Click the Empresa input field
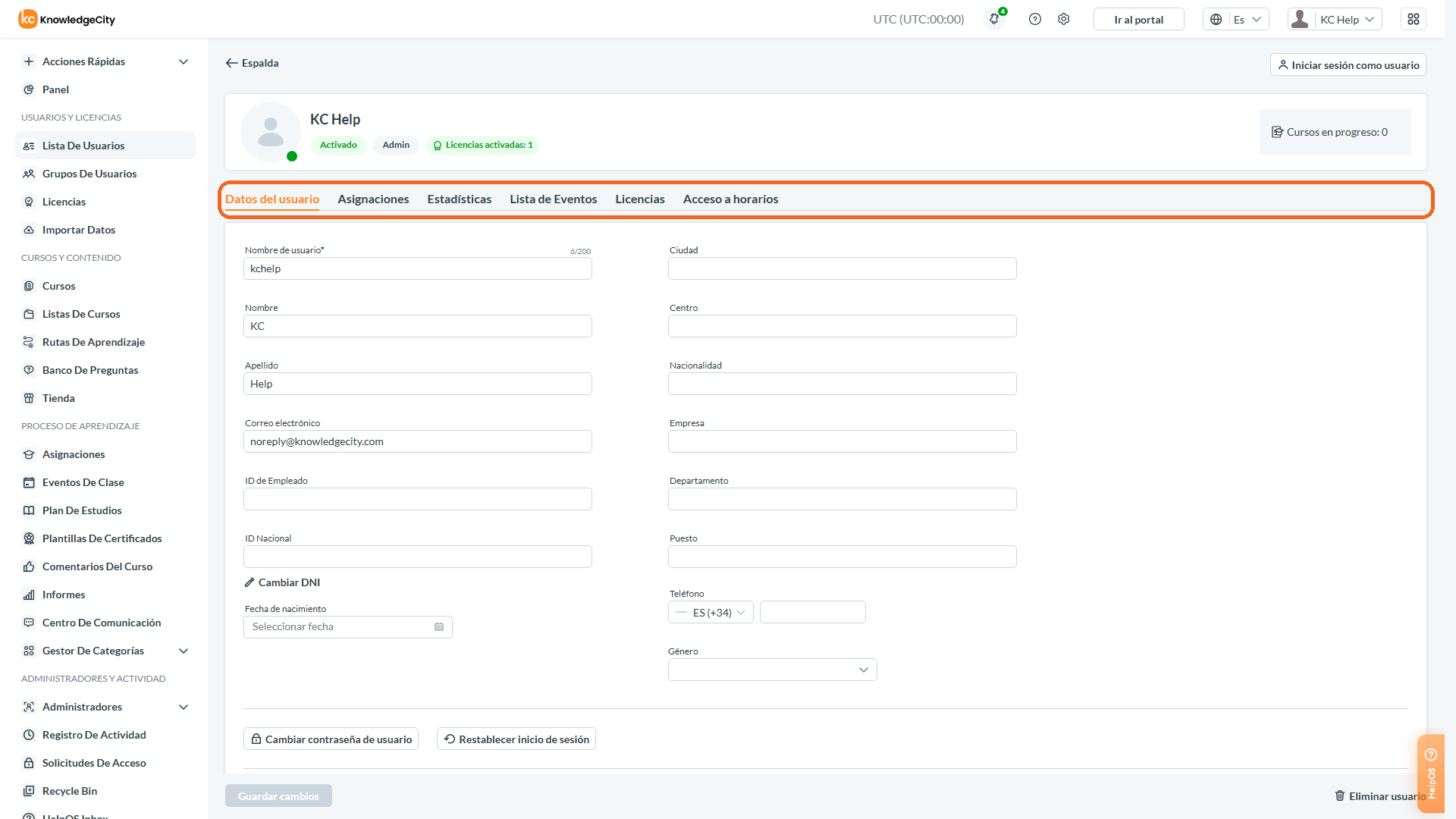This screenshot has width=1456, height=819. coord(843,441)
